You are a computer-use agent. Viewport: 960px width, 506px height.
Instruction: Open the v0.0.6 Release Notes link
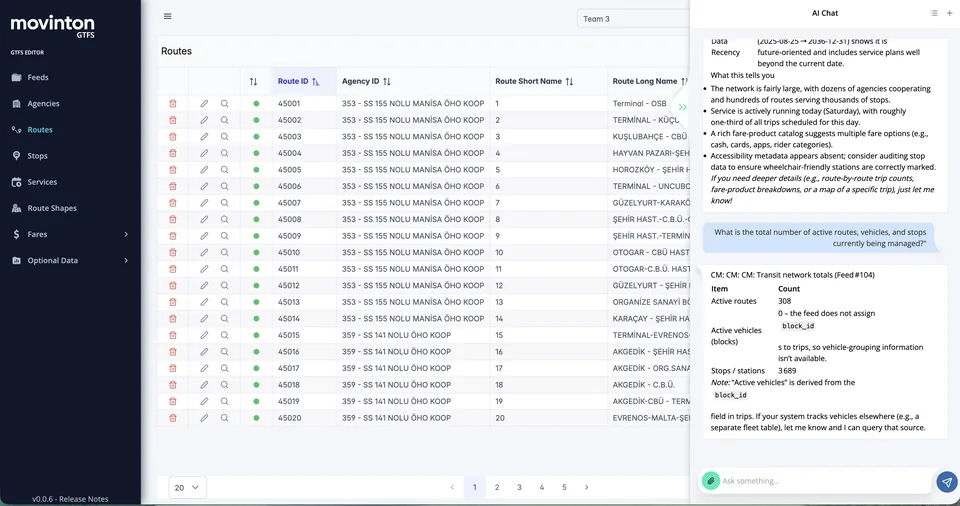[x=70, y=499]
